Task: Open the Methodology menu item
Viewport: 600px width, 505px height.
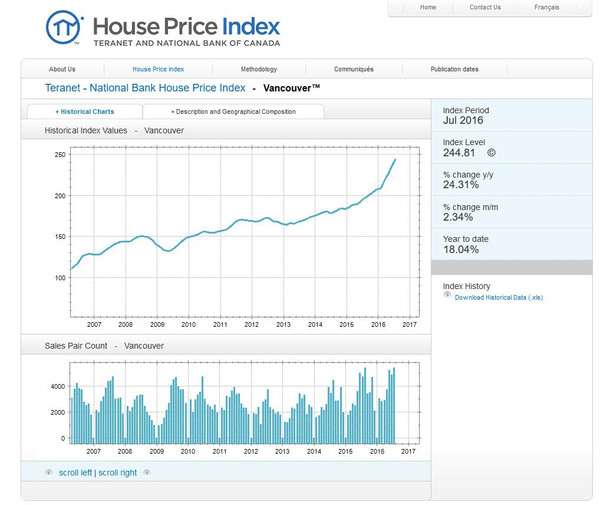Action: [x=259, y=69]
